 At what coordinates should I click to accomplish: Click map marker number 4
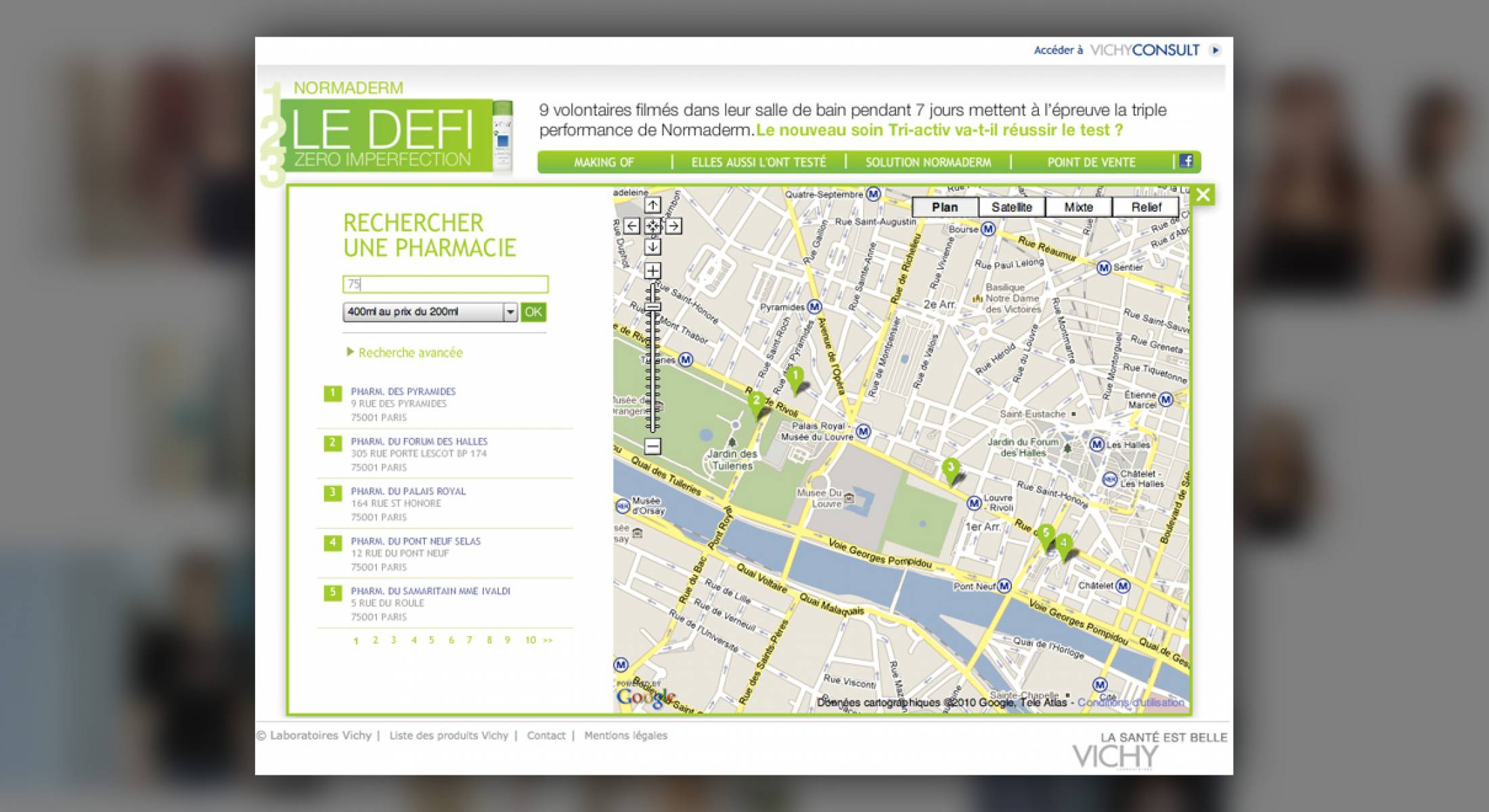1064,547
